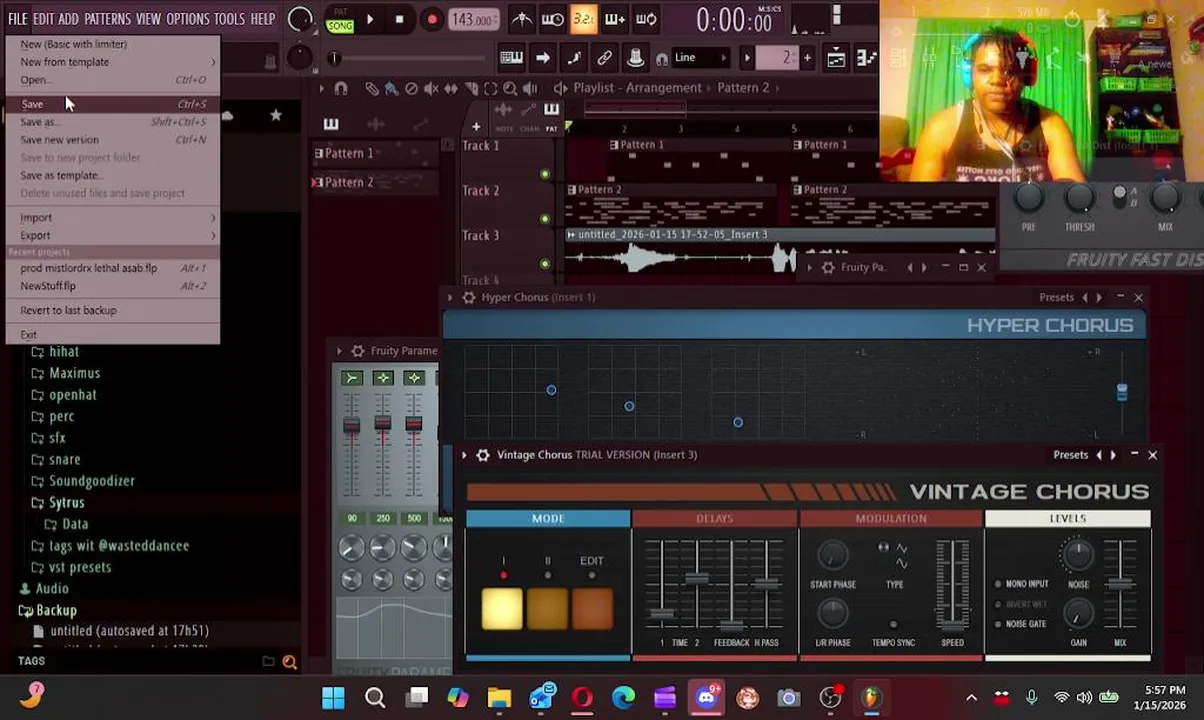Click Save as... menu entry
The width and height of the screenshot is (1204, 720).
pyautogui.click(x=113, y=122)
